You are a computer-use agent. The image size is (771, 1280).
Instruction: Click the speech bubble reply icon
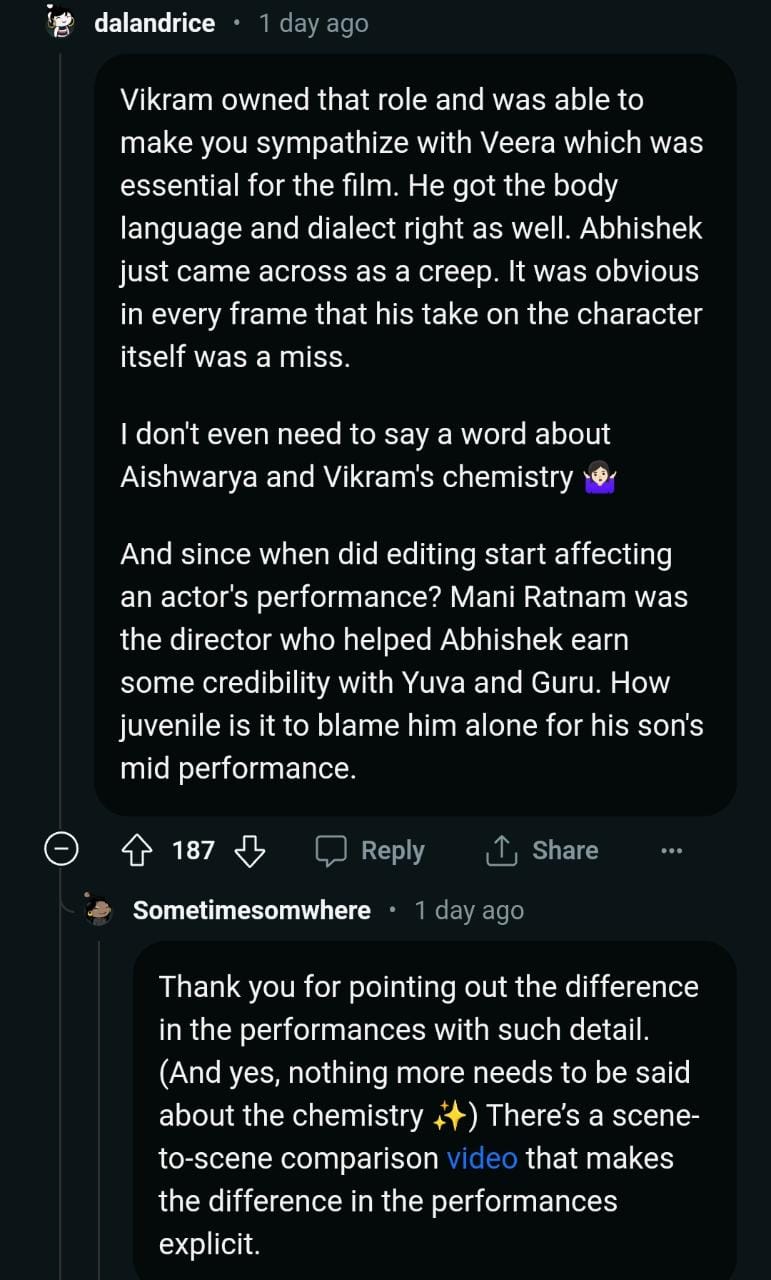coord(330,851)
